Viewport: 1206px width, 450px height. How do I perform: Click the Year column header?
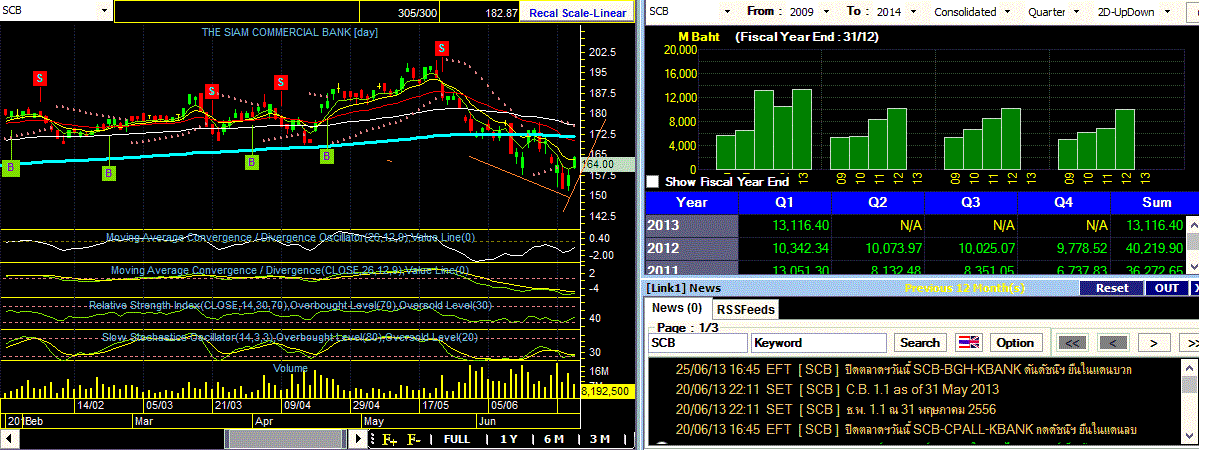[x=692, y=202]
